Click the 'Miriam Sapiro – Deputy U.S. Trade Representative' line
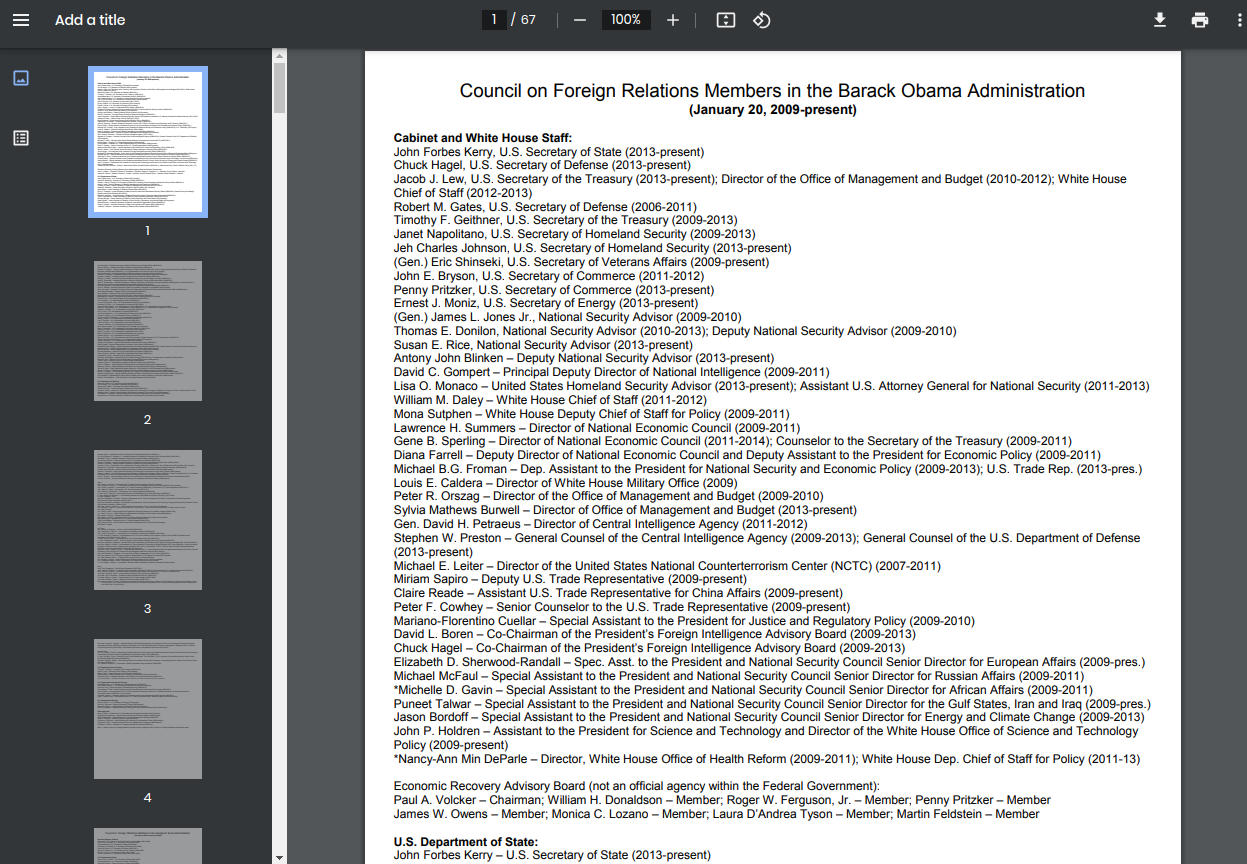The width and height of the screenshot is (1247, 864). point(570,579)
